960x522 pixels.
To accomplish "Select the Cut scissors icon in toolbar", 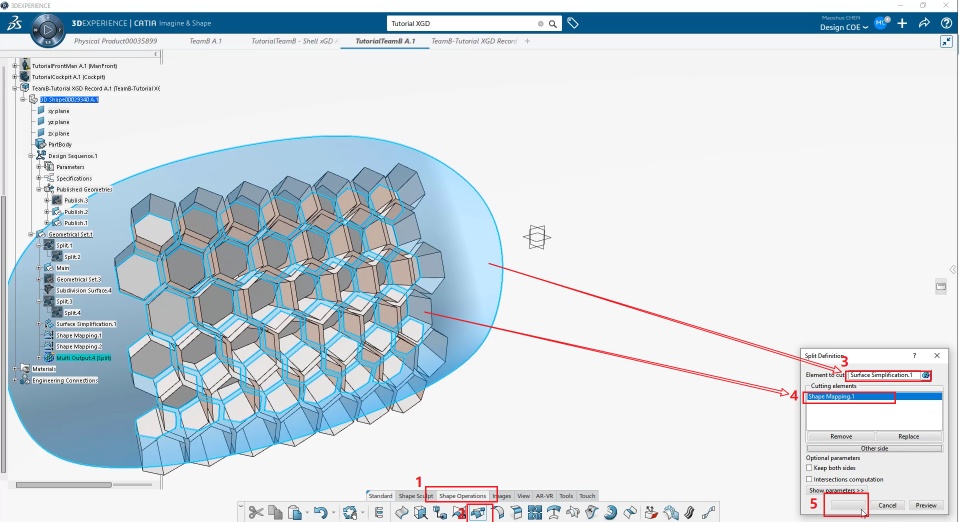I will pos(256,512).
